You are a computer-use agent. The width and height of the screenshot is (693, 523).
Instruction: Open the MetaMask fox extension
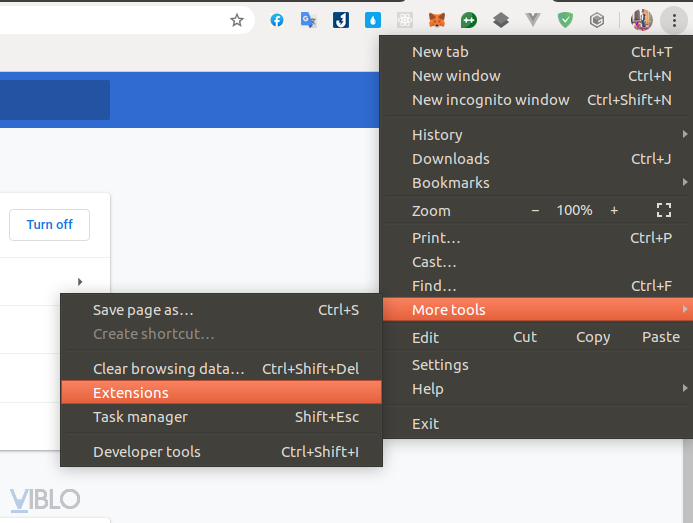pyautogui.click(x=437, y=20)
